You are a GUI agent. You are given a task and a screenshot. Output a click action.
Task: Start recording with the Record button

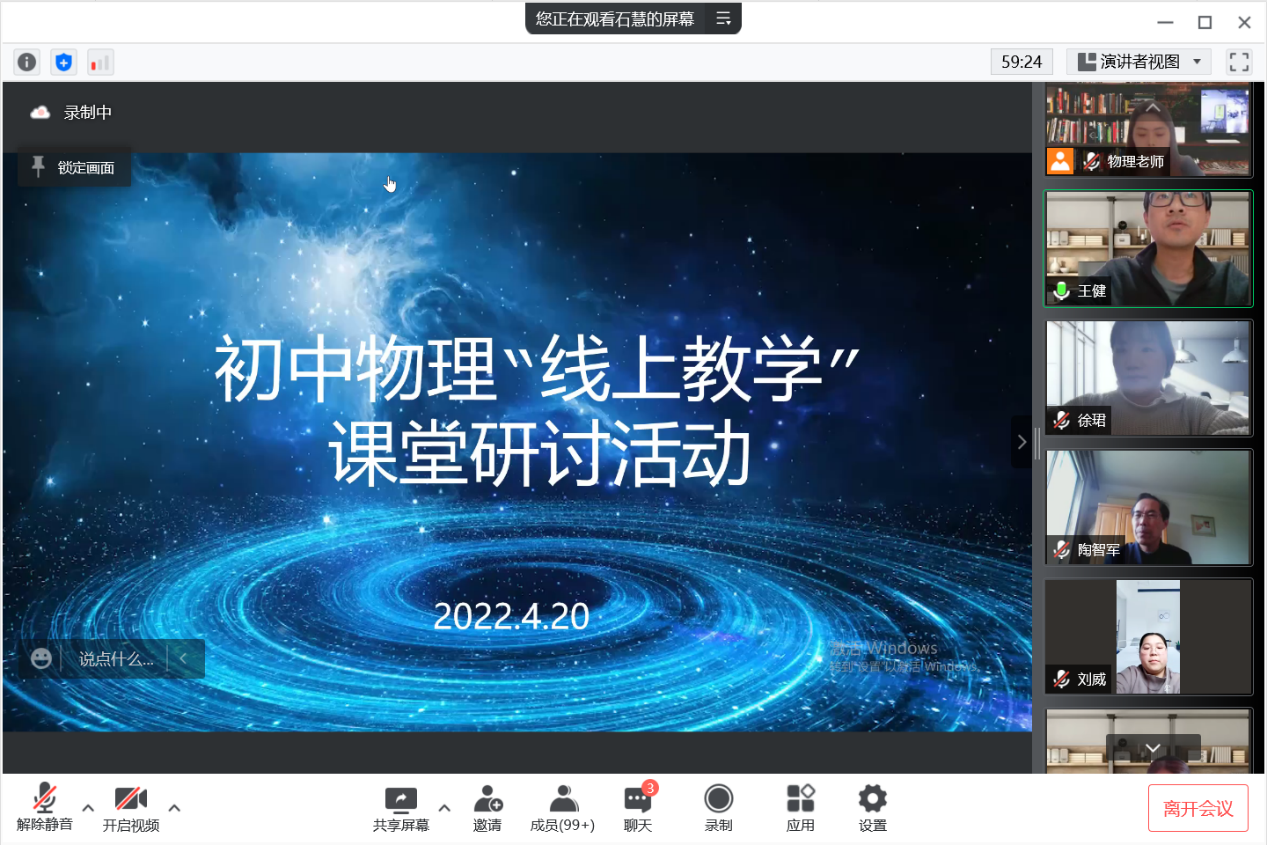[x=718, y=808]
